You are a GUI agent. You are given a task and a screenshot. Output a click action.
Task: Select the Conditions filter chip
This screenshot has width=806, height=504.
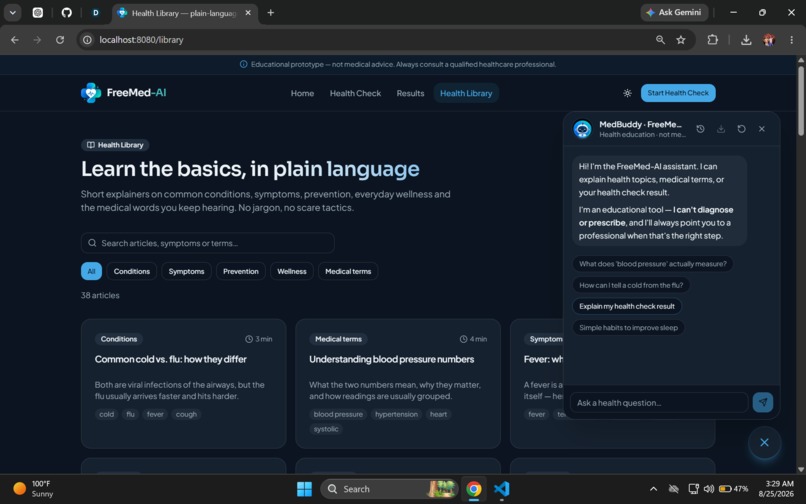click(x=132, y=271)
